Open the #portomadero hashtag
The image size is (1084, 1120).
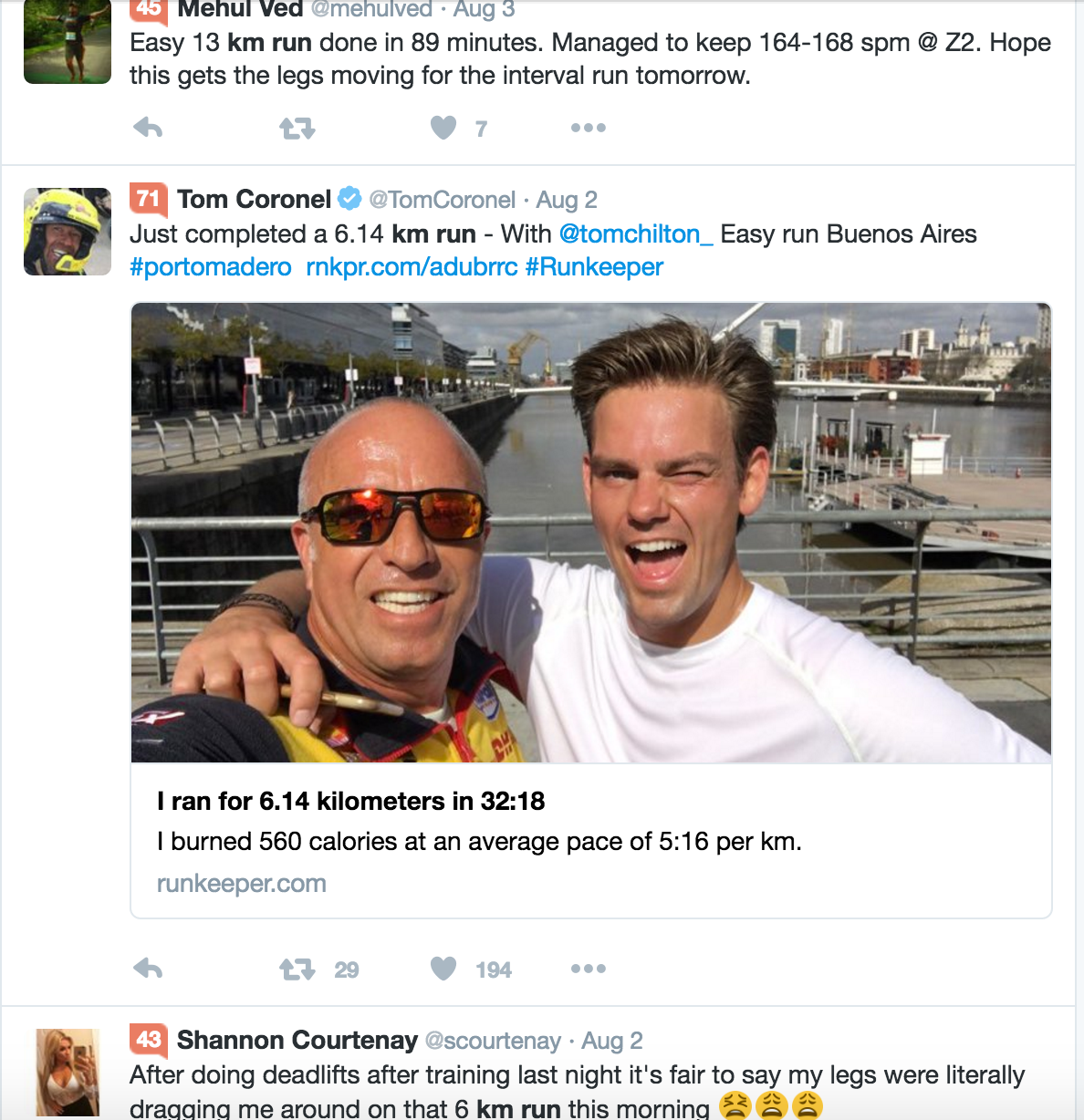[211, 267]
